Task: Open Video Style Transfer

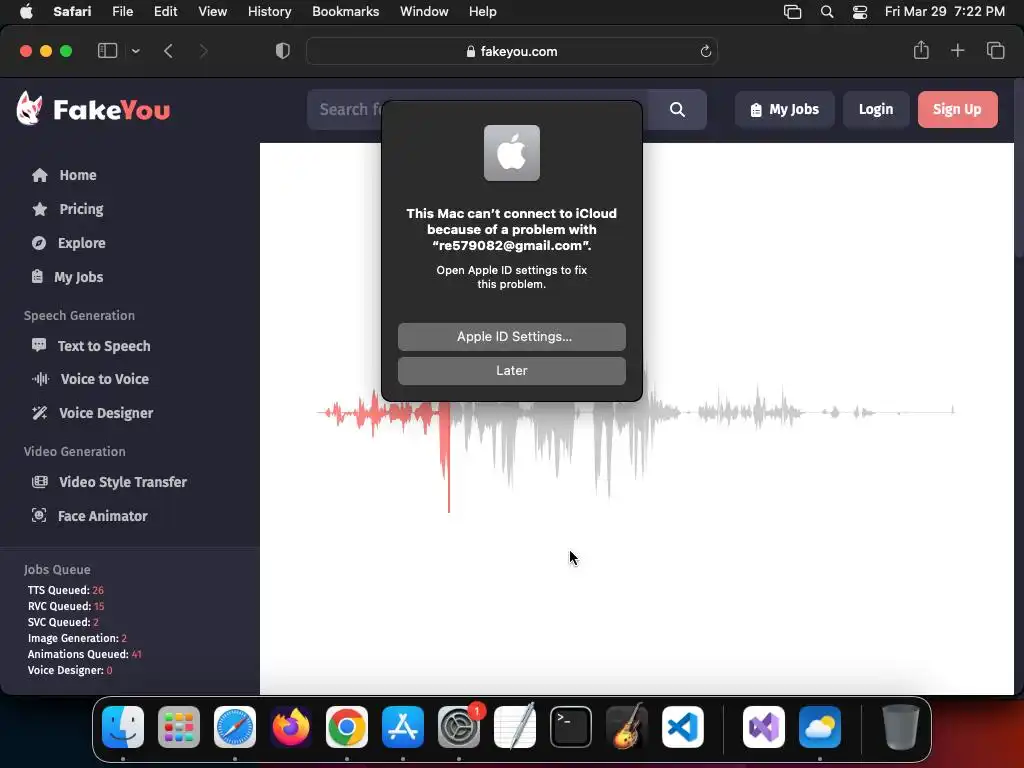Action: pyautogui.click(x=109, y=482)
